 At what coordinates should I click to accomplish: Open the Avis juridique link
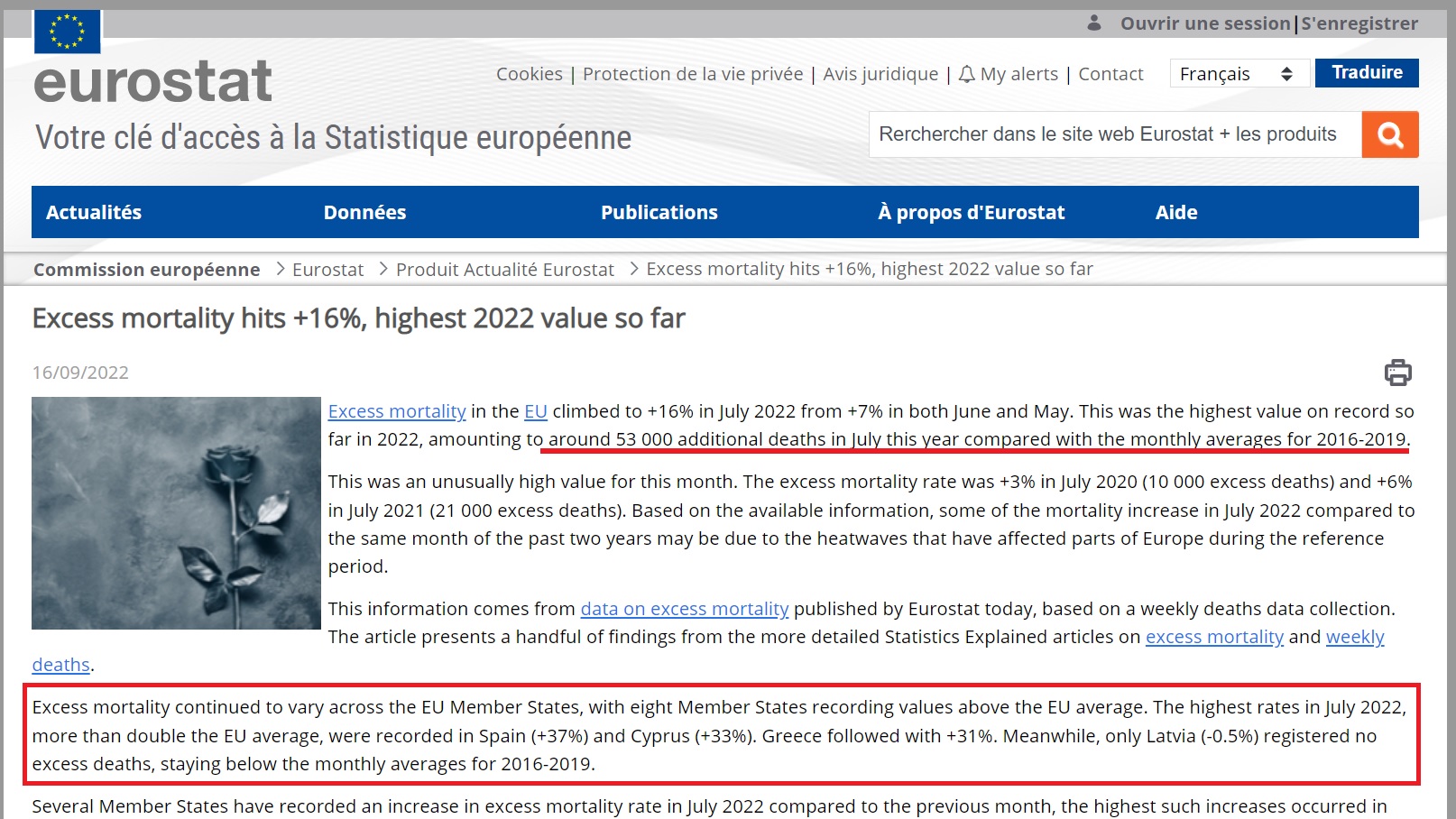coord(880,74)
